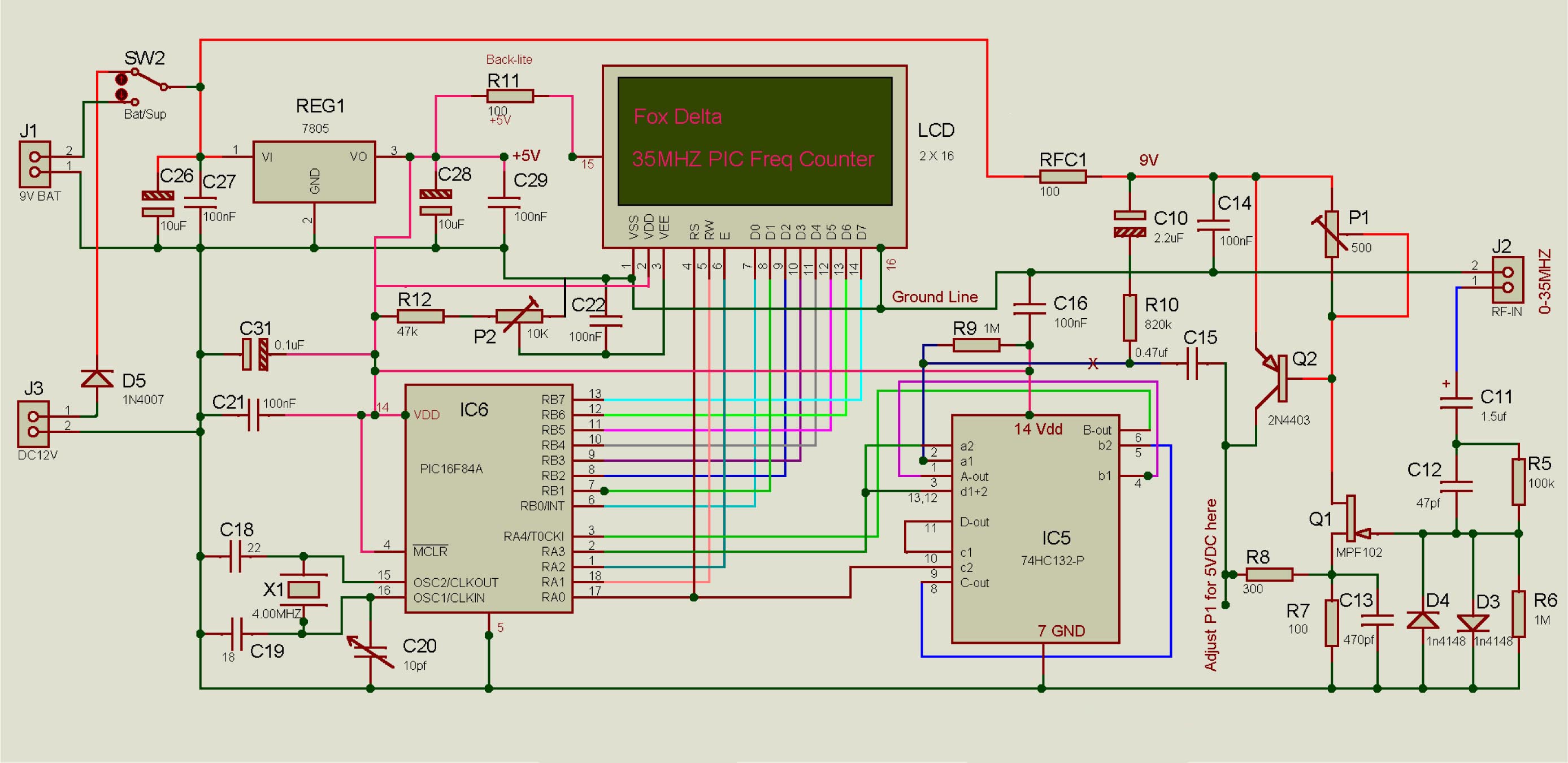Click the C21 100nF capacitor
This screenshot has height=763, width=1568.
click(x=254, y=415)
